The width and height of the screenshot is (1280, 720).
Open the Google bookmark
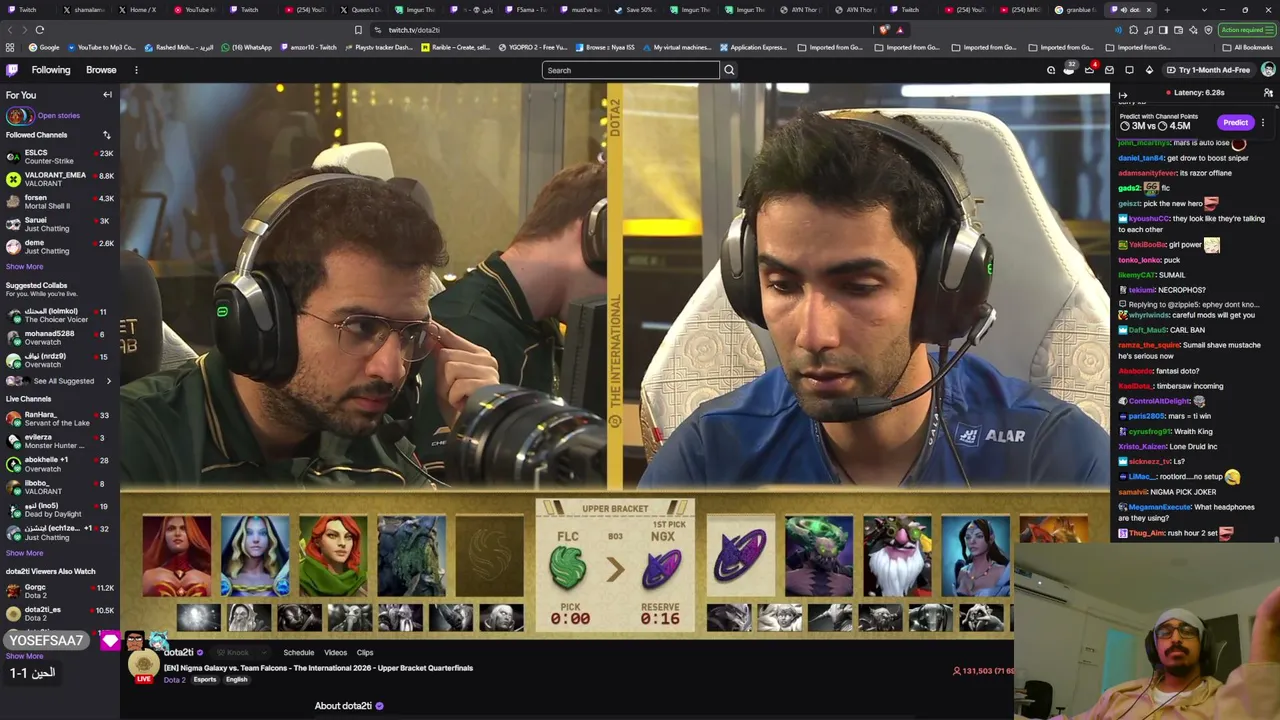click(44, 47)
